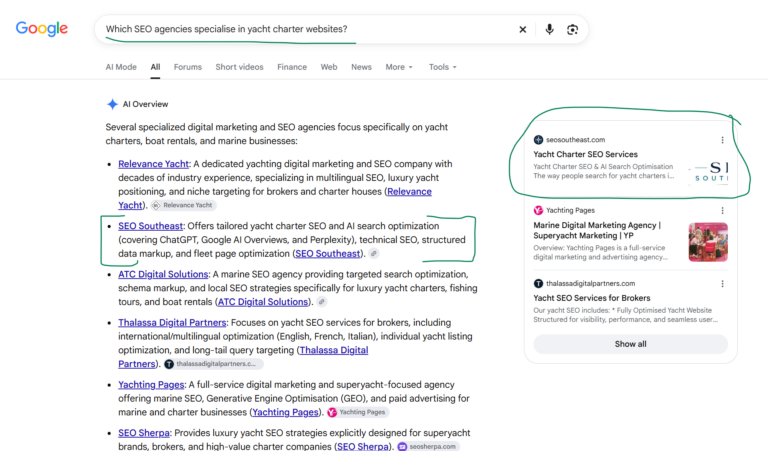Start voice search with microphone icon
Viewport: 768px width, 451px height.
[x=549, y=29]
